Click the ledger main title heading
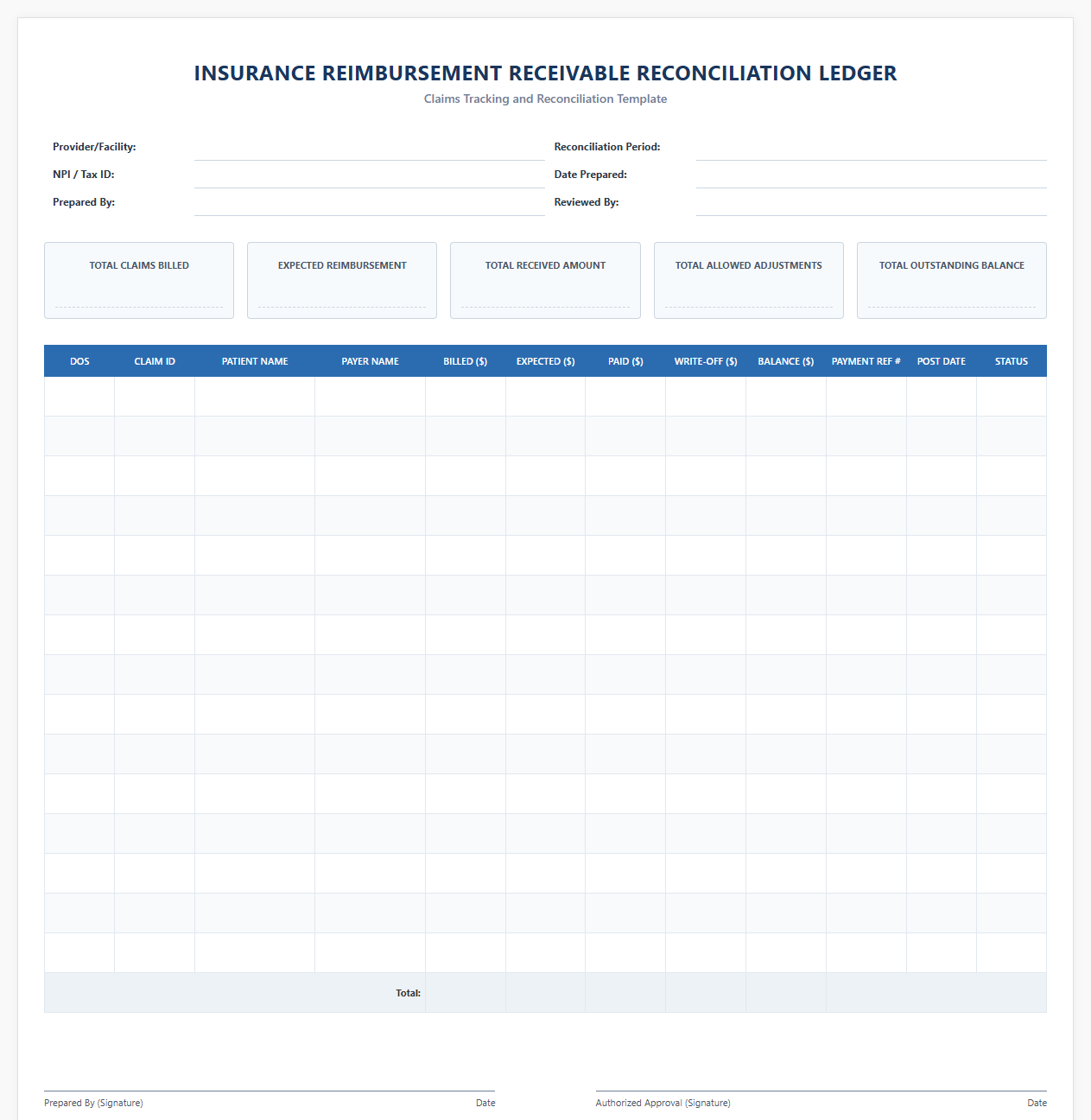 (x=545, y=73)
